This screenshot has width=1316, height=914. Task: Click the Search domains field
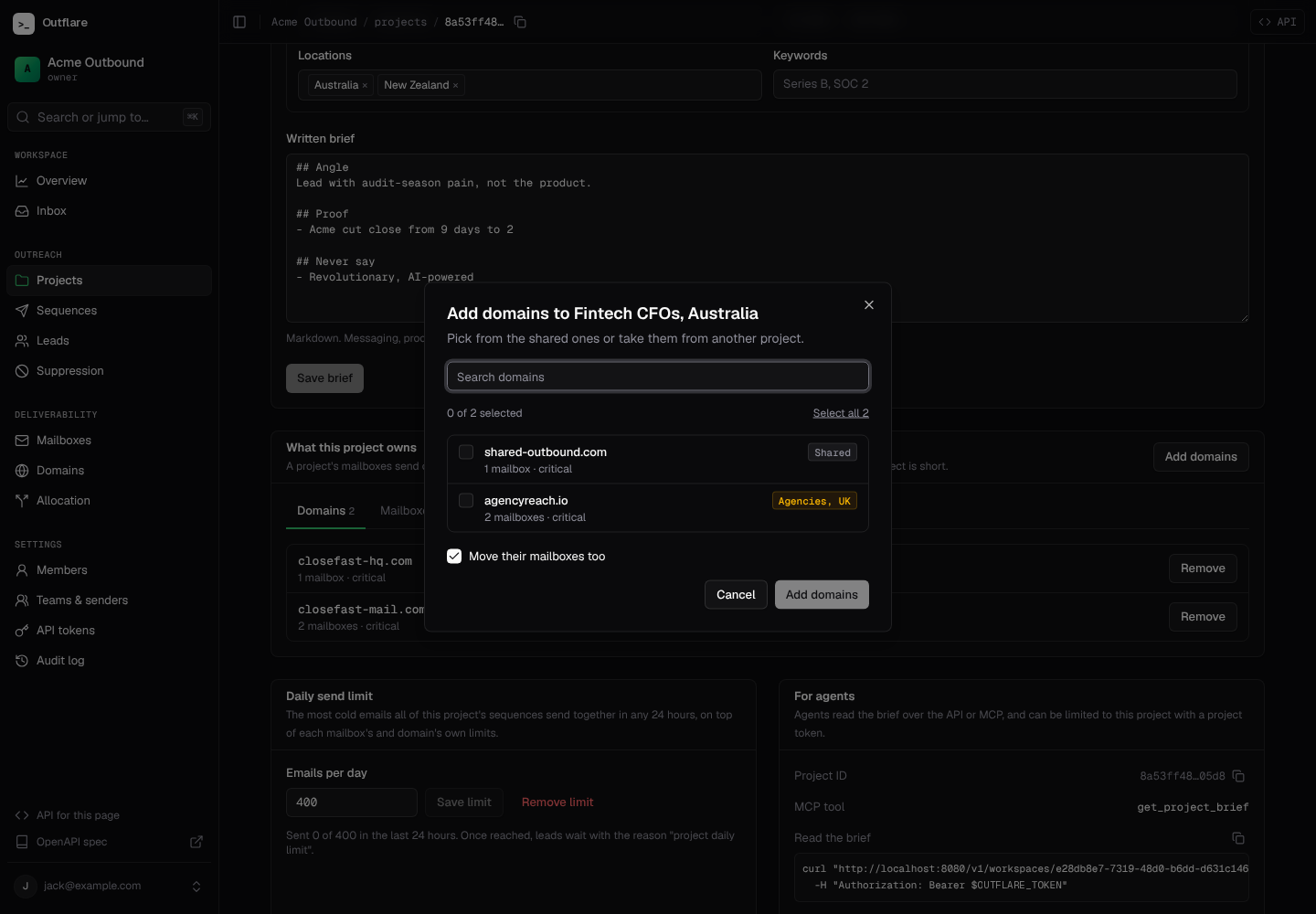pos(658,377)
